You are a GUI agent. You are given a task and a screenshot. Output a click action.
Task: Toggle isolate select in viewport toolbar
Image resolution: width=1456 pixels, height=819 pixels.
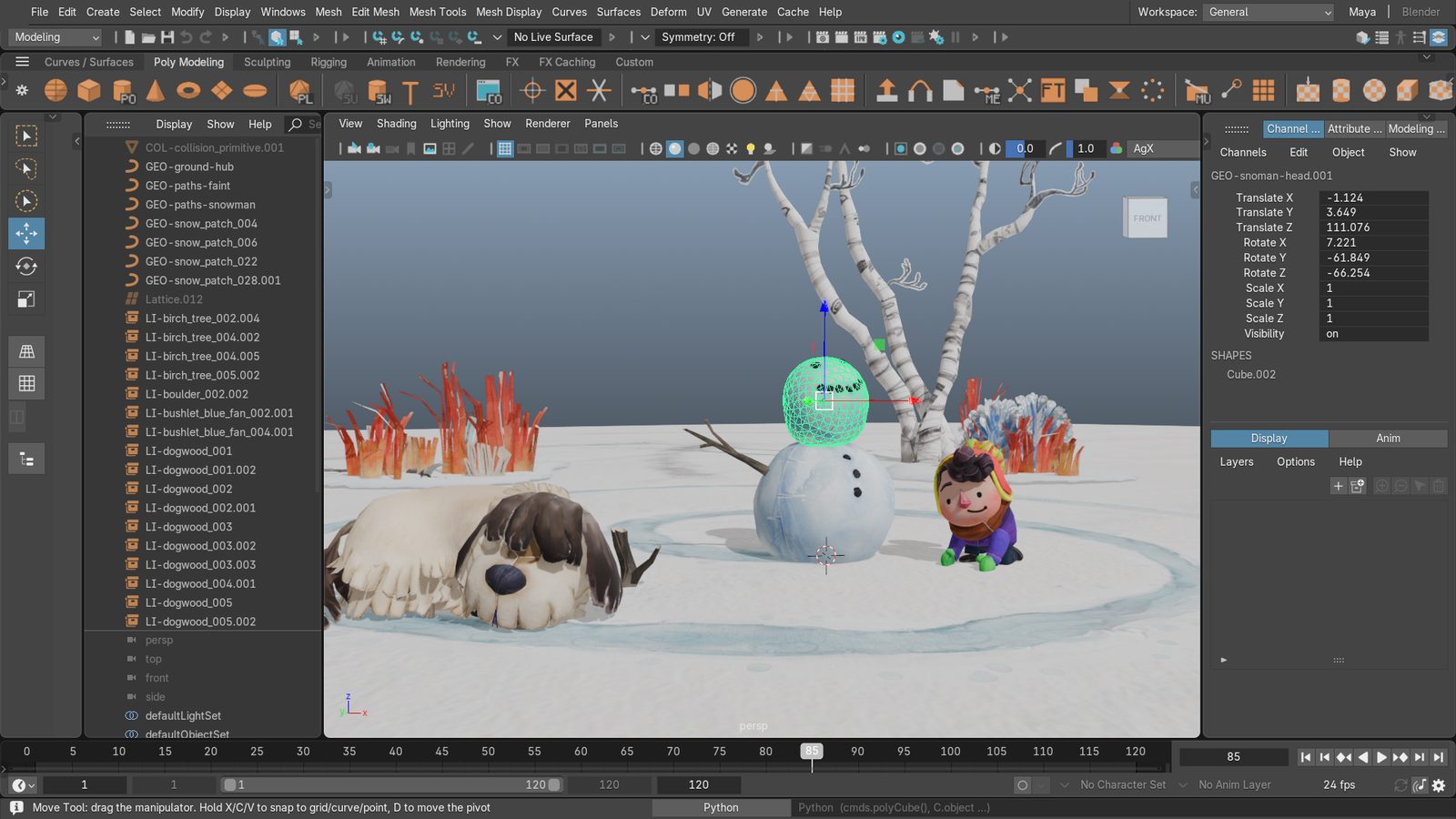(x=901, y=148)
